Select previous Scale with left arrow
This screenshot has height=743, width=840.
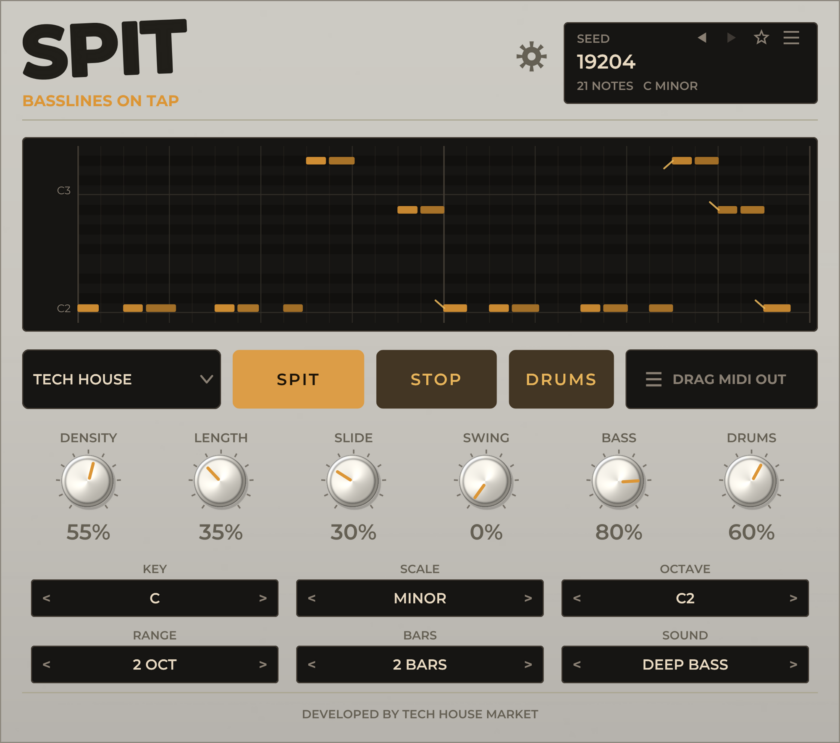[x=312, y=598]
